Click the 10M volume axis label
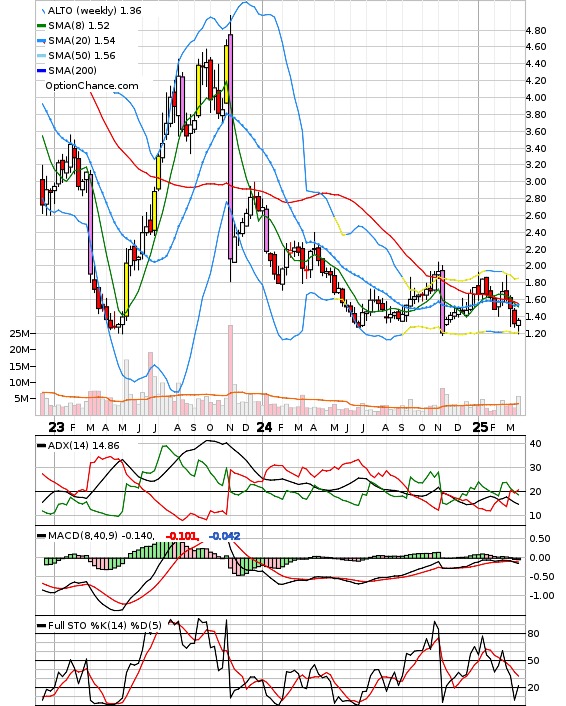This screenshot has height=706, width=566. click(19, 382)
